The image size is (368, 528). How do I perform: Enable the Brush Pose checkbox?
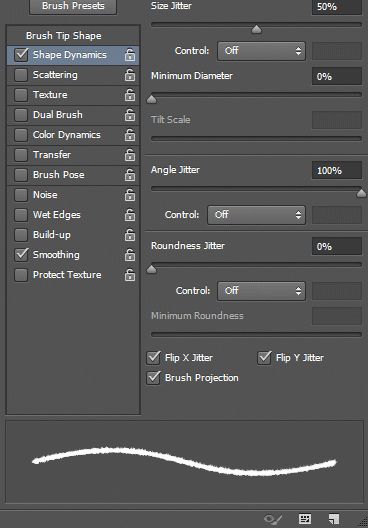21,175
